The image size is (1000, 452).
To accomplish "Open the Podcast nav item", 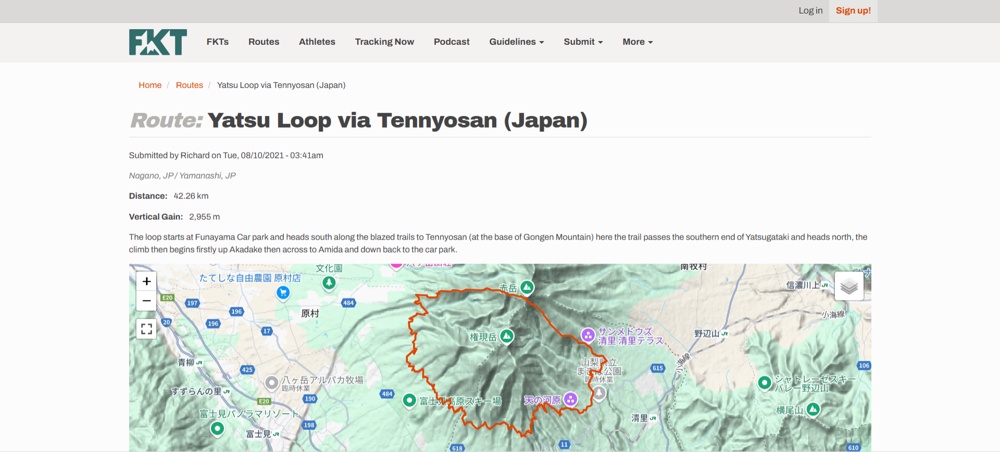I will pos(452,42).
